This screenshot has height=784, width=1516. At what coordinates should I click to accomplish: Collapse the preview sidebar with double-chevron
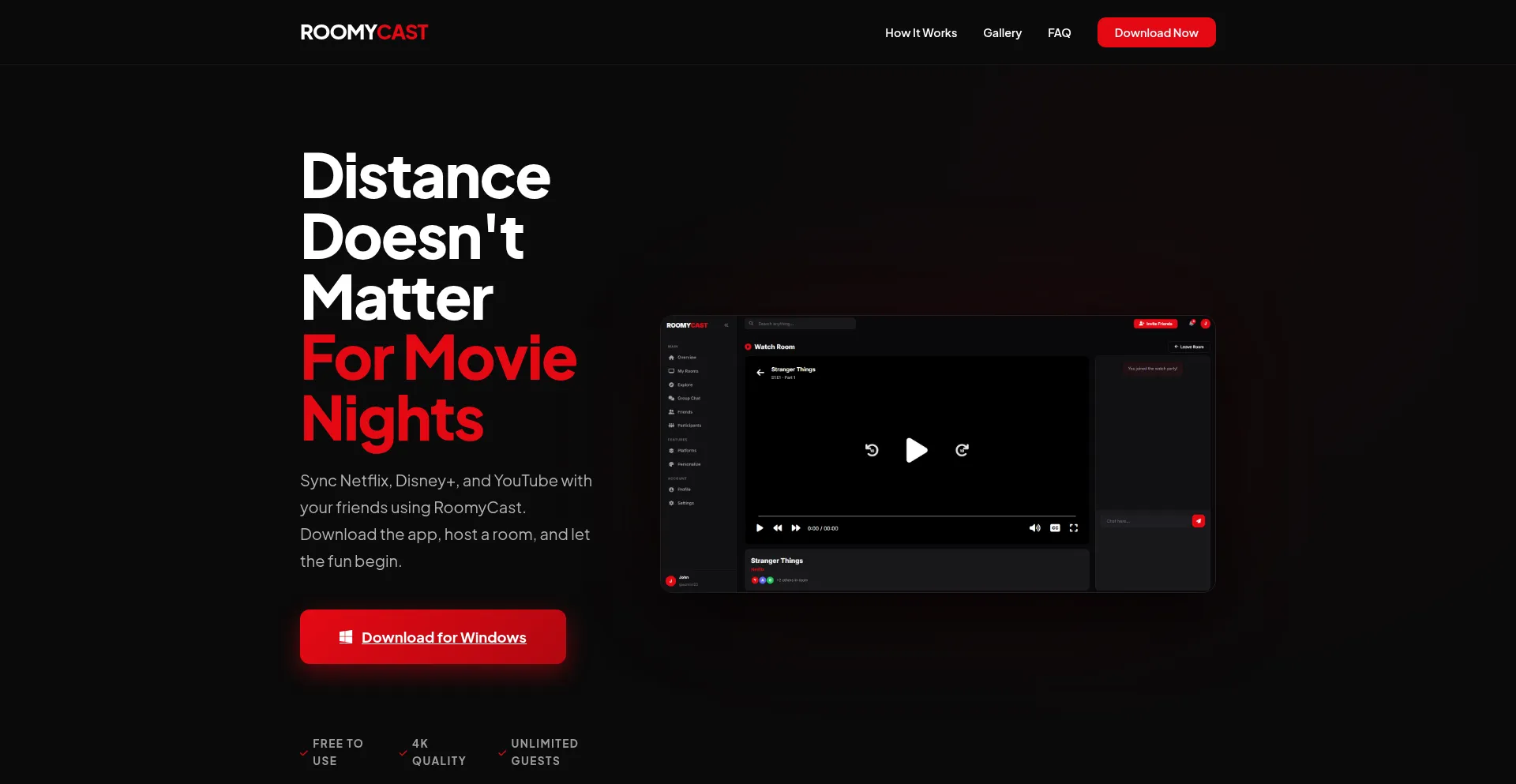[x=726, y=325]
